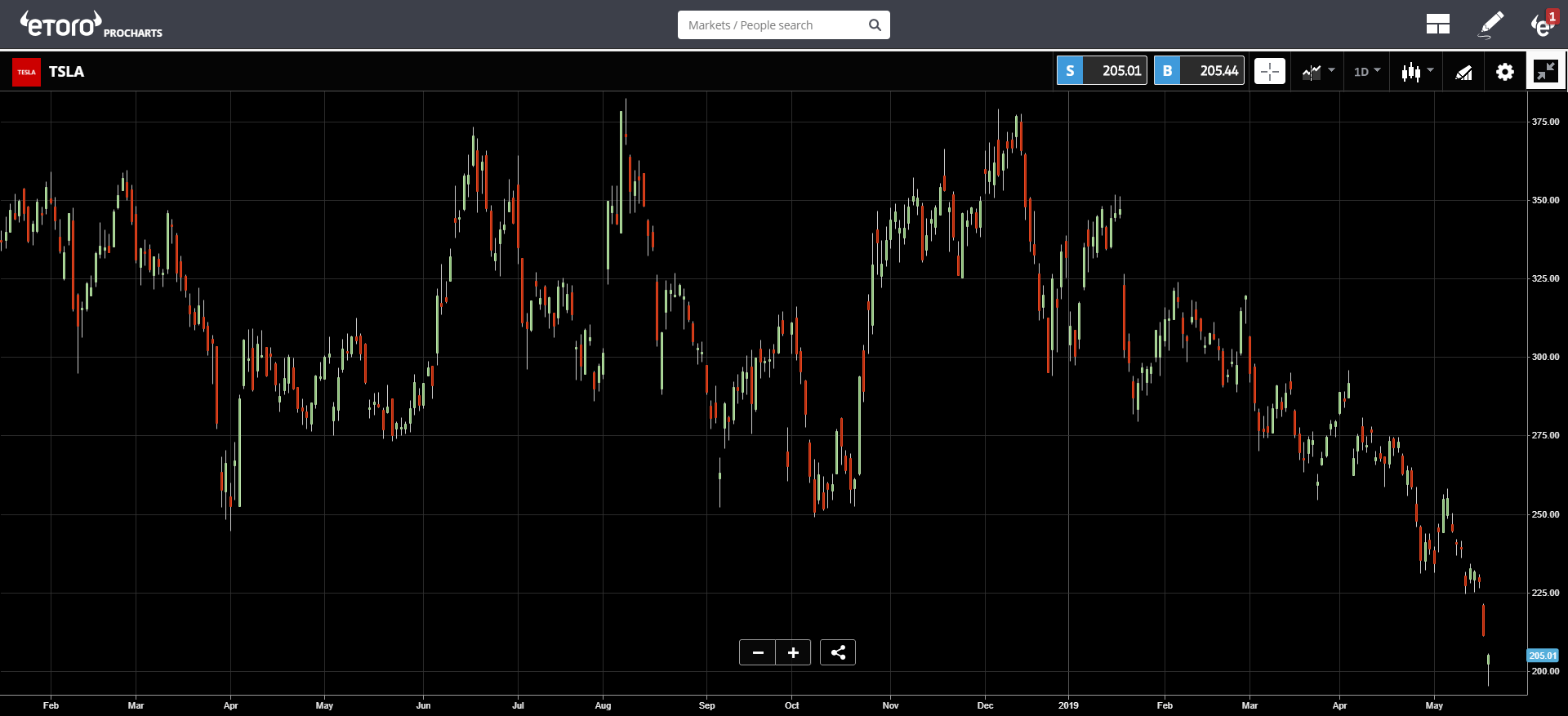Zoom out the chart with minus button
The height and width of the screenshot is (716, 1568).
(758, 652)
